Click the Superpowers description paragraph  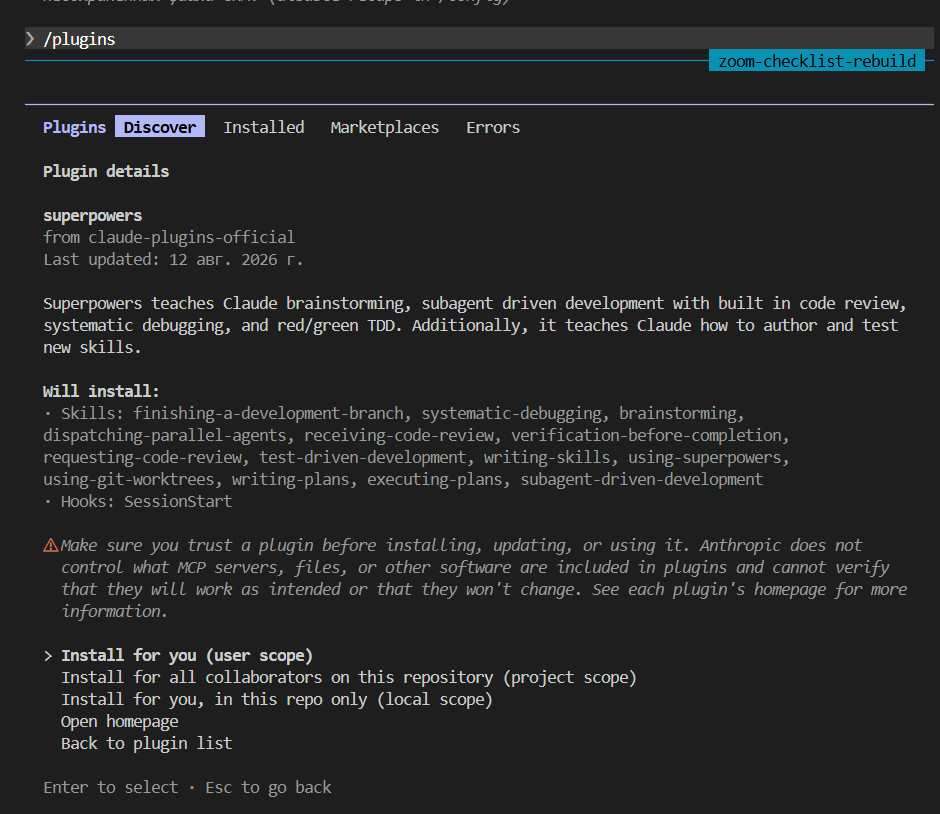(x=474, y=325)
